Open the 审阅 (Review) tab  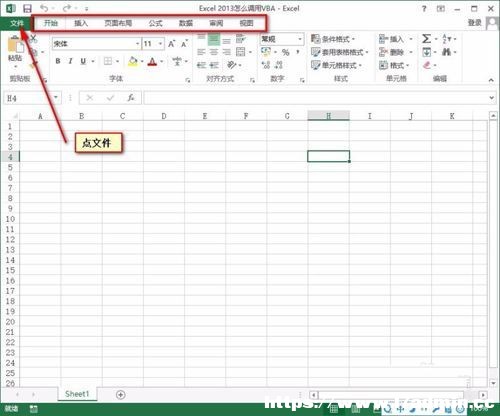point(216,23)
